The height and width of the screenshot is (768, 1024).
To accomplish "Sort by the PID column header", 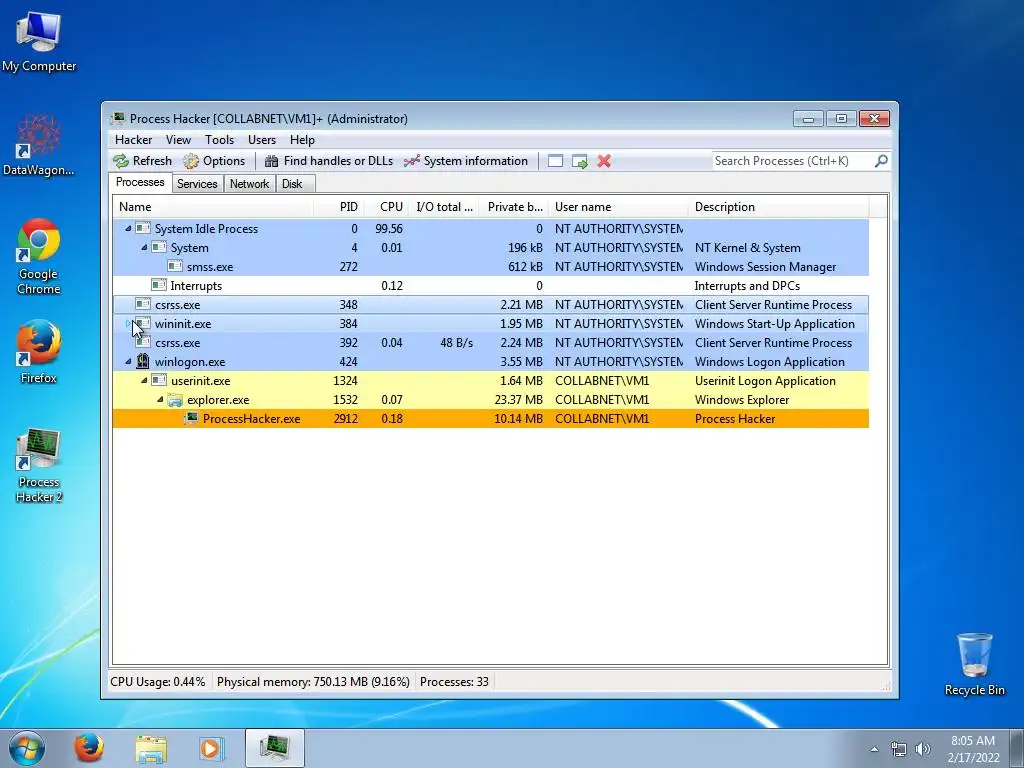I will tap(339, 206).
